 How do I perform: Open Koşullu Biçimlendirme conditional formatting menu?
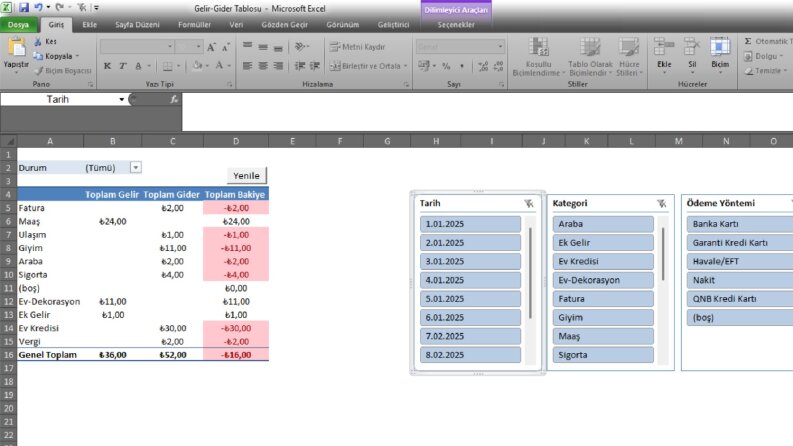tap(539, 57)
